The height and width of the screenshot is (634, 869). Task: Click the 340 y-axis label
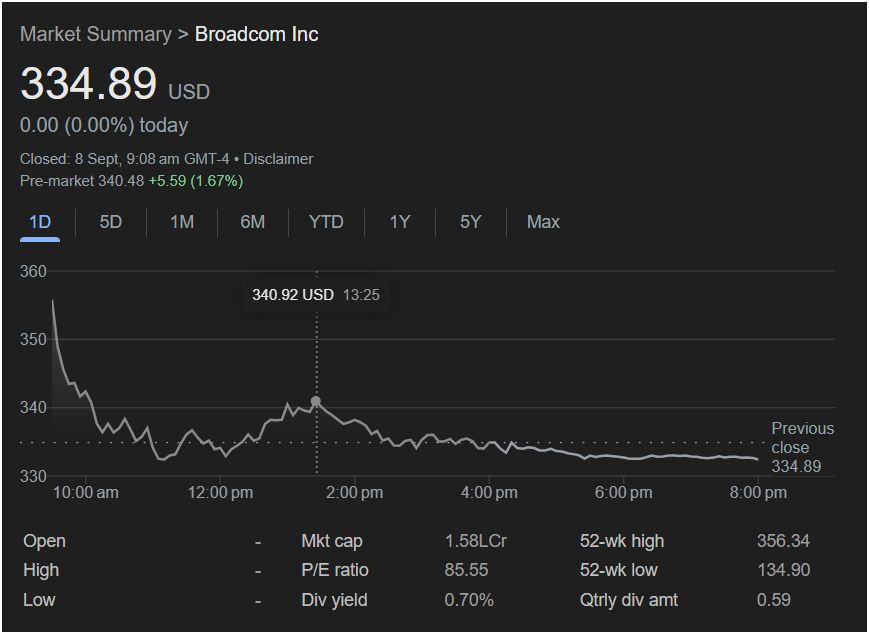point(33,408)
